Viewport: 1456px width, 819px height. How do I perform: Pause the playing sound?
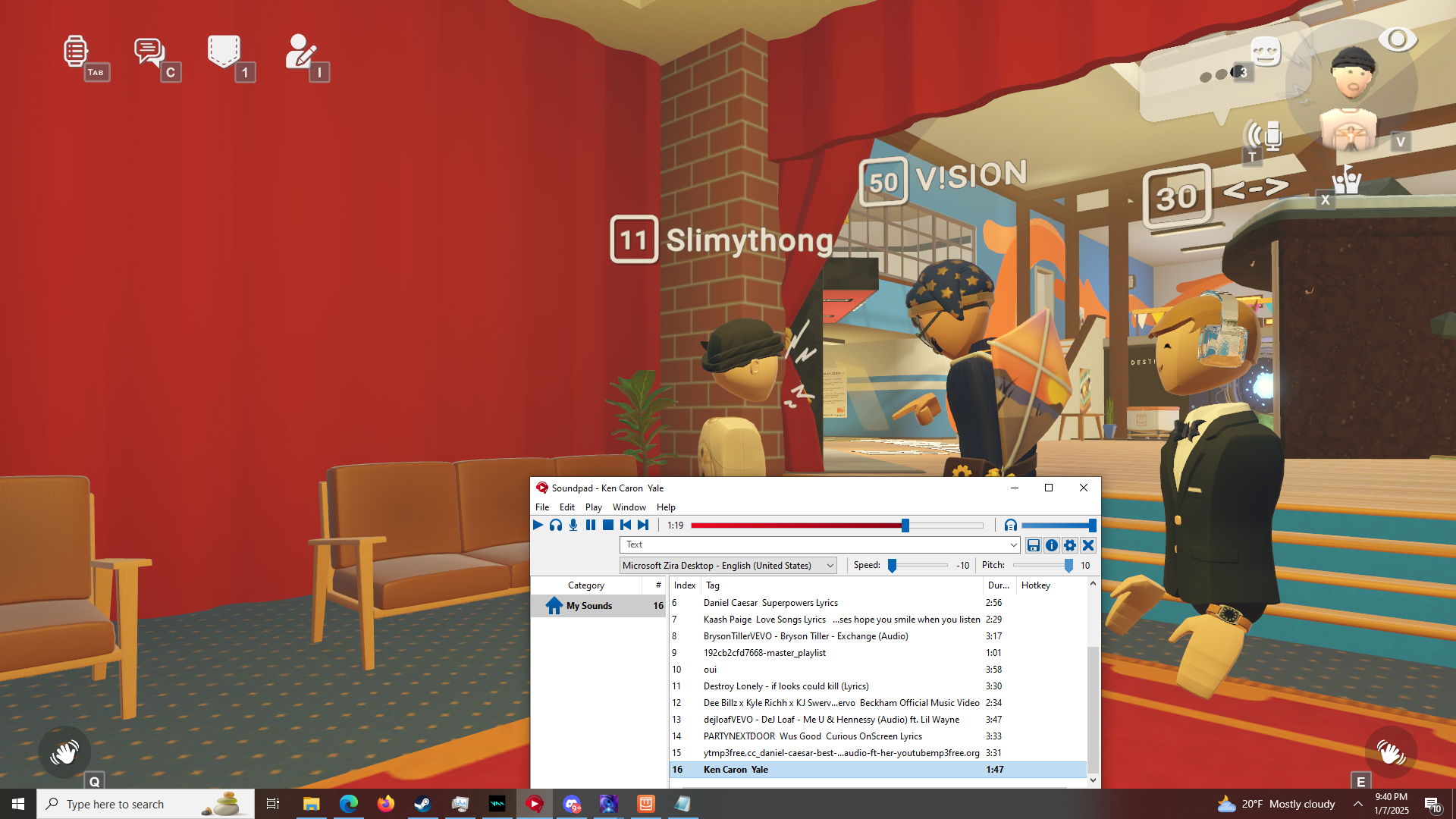click(591, 525)
